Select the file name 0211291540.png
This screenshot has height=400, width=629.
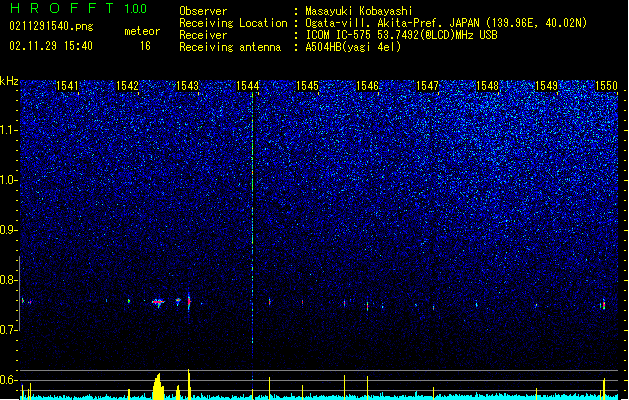pyautogui.click(x=51, y=27)
